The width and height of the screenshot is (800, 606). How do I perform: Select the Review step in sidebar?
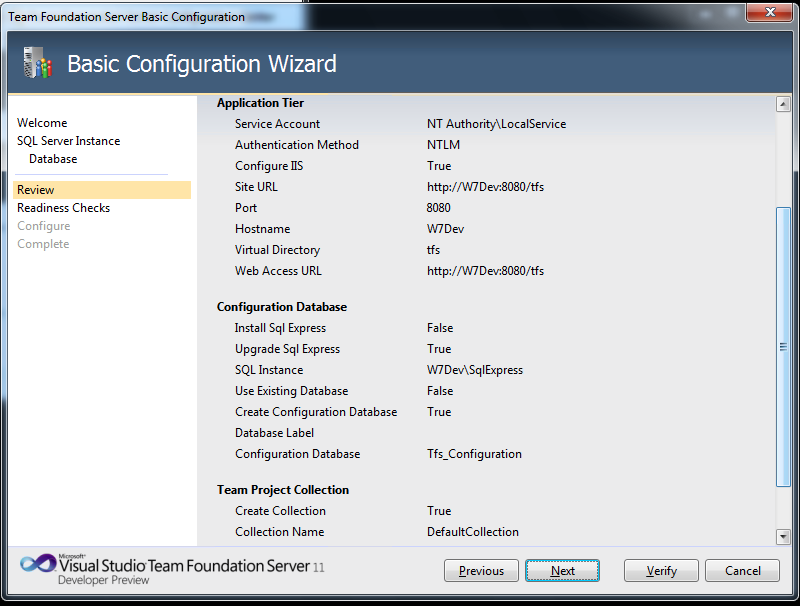pos(36,190)
